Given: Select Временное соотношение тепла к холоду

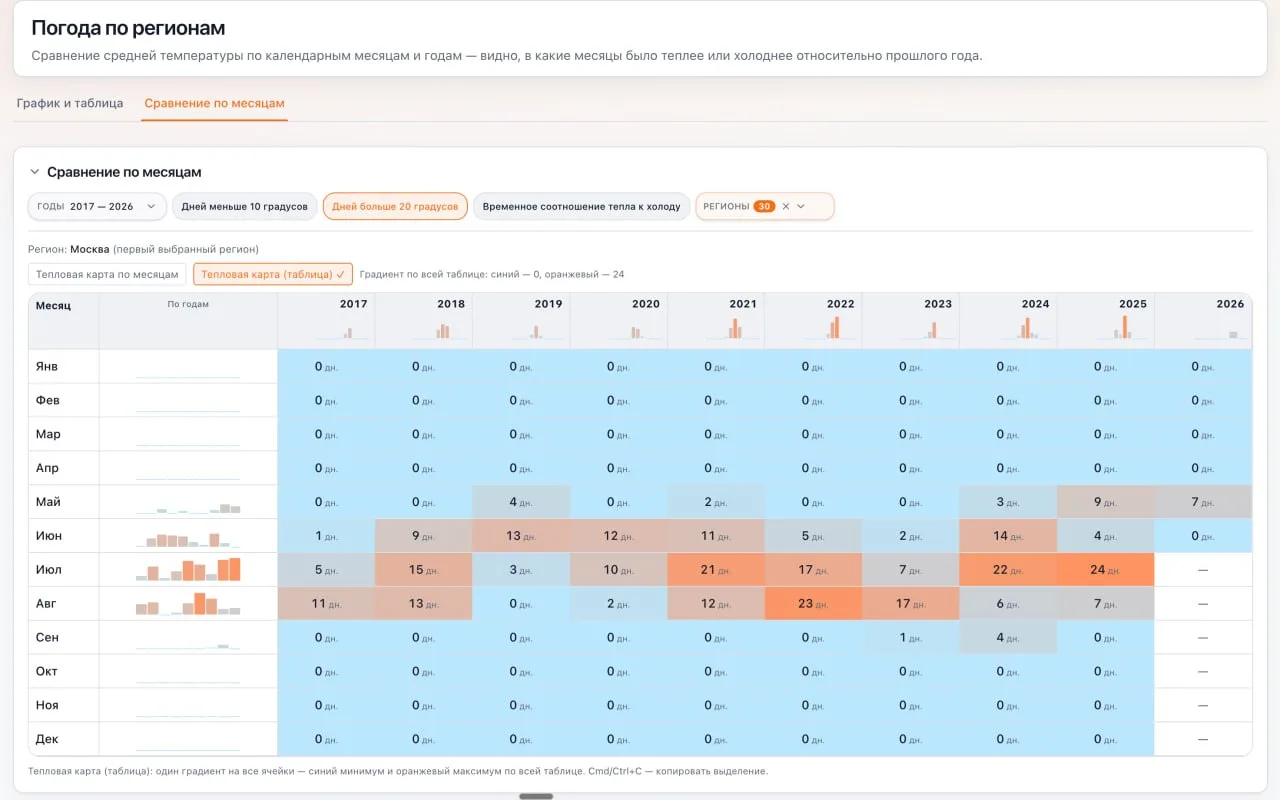Looking at the screenshot, I should click(581, 206).
